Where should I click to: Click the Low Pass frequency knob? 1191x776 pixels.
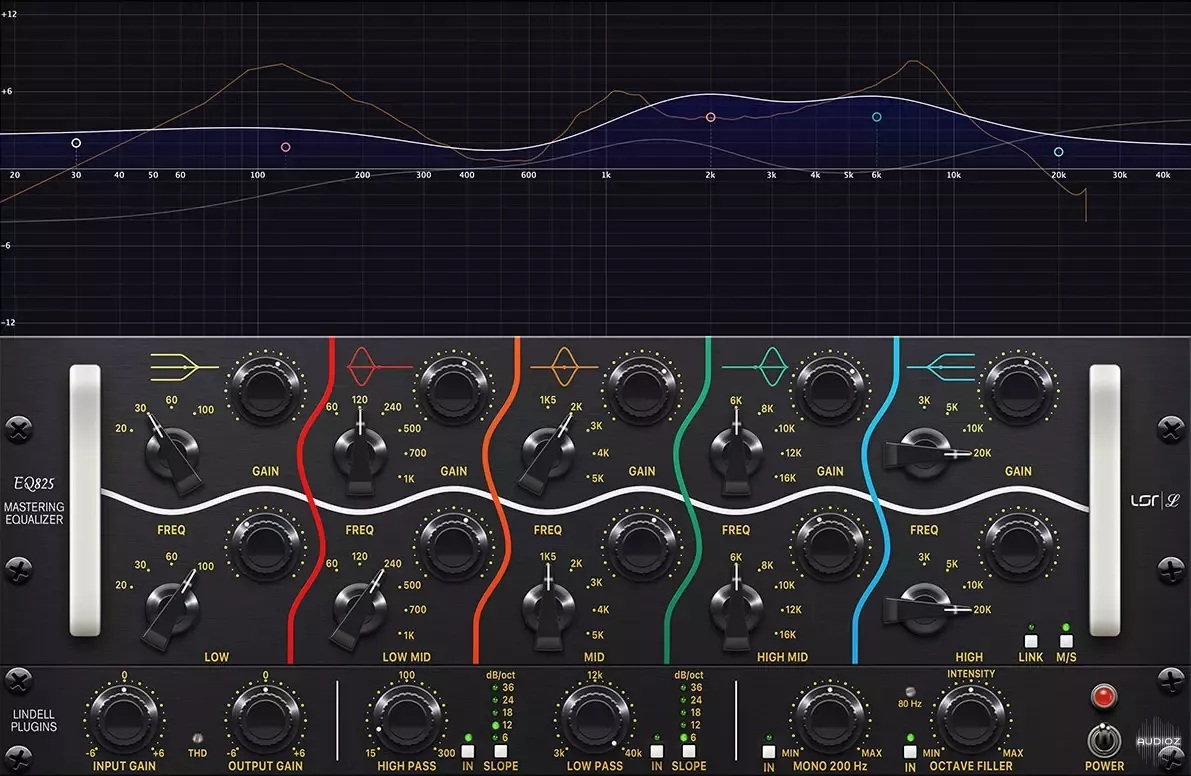pos(595,721)
